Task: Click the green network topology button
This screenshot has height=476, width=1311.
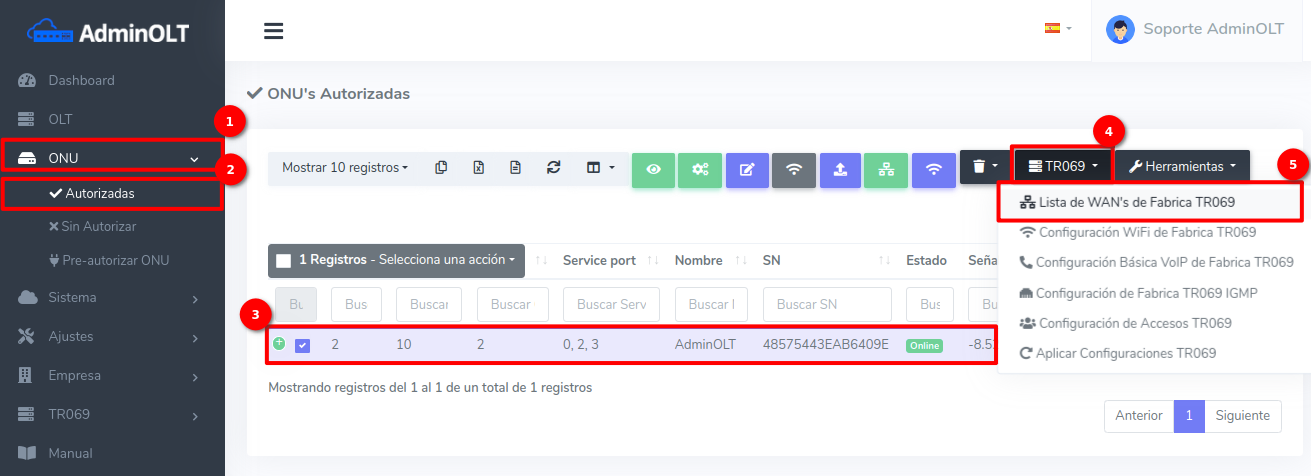Action: coord(886,169)
